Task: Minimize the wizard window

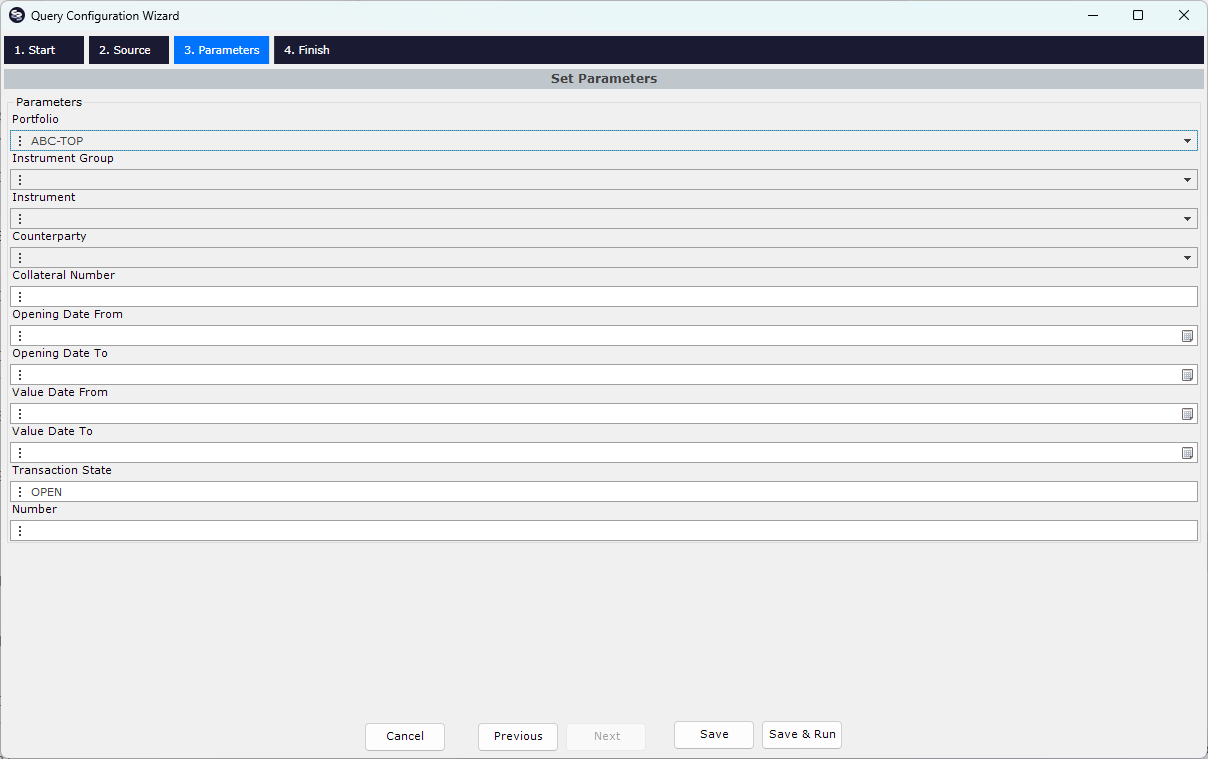Action: click(x=1092, y=15)
